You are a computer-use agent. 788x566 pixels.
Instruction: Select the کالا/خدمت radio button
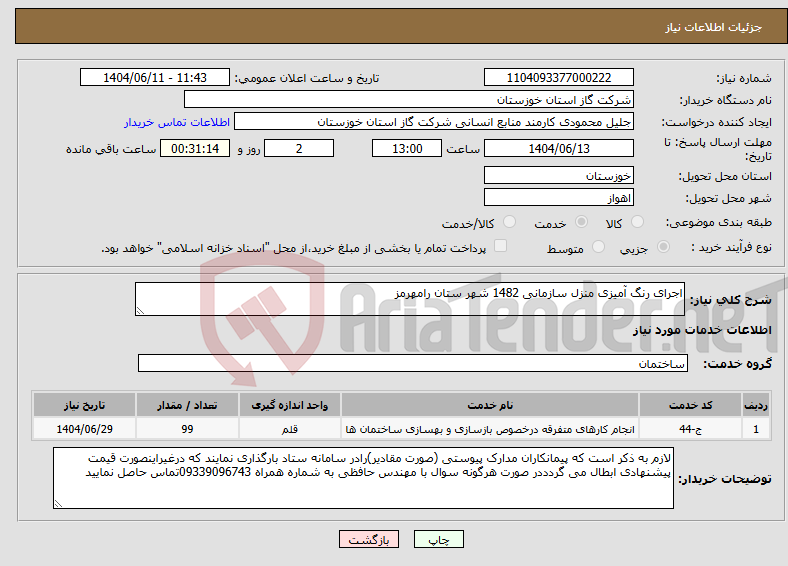510,222
